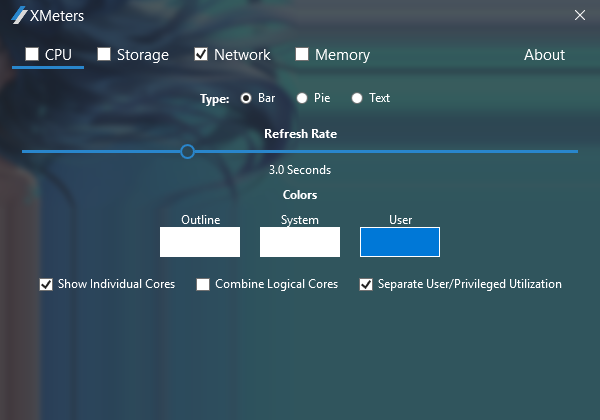
Task: Tick the Storage meter checkbox
Action: 104,54
